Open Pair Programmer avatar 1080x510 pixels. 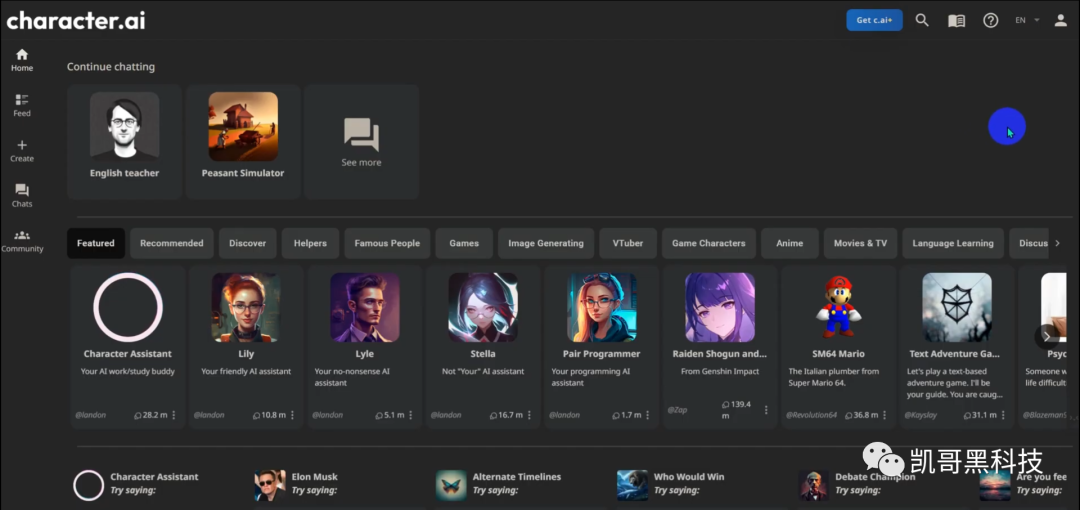[601, 307]
